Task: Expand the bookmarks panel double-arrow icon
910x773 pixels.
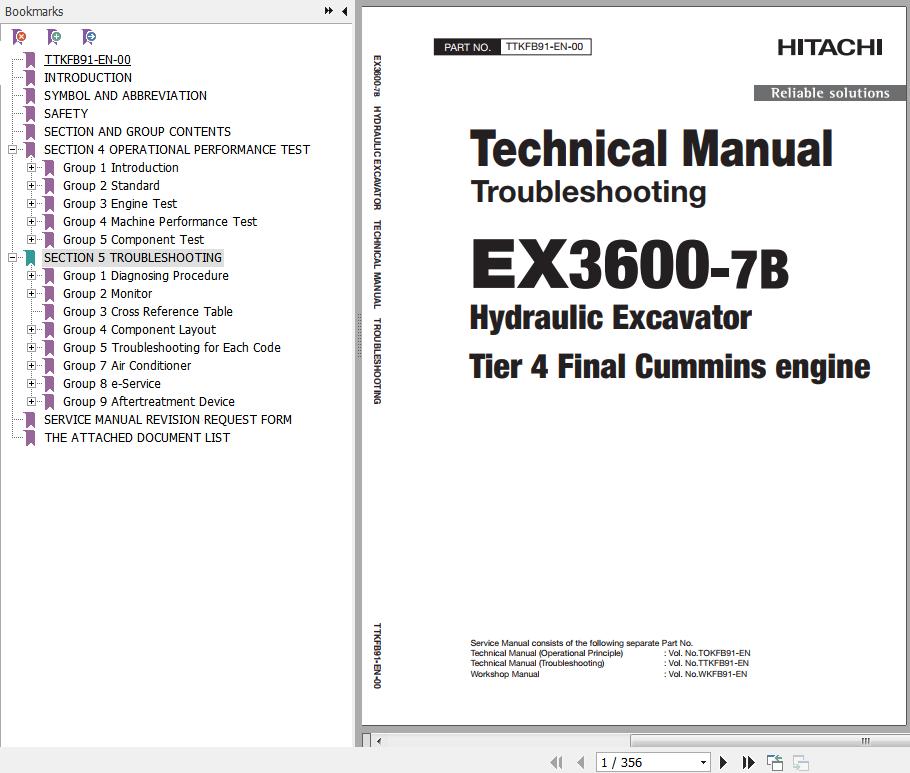Action: coord(329,10)
